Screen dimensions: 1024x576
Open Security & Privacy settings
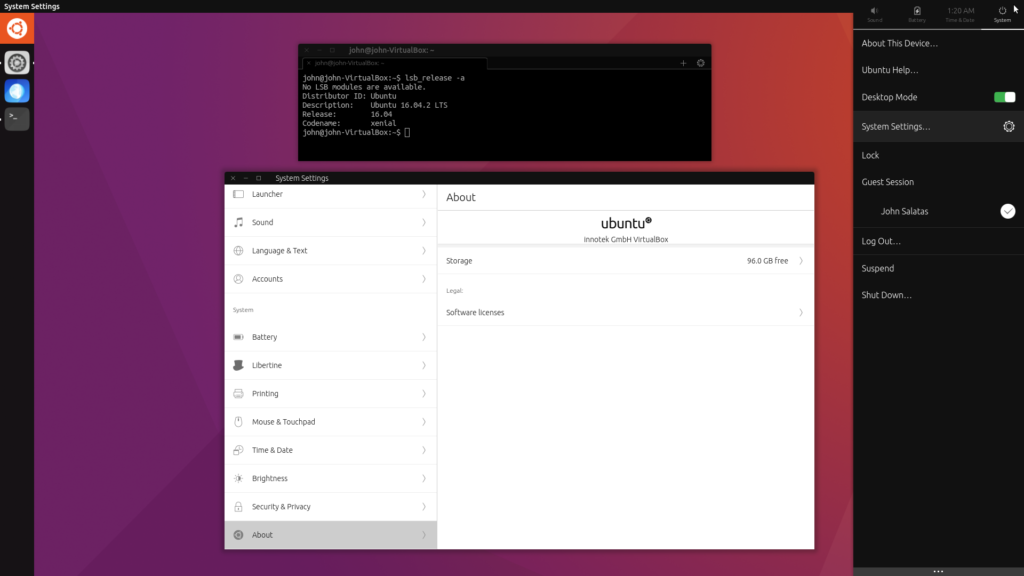(x=330, y=507)
